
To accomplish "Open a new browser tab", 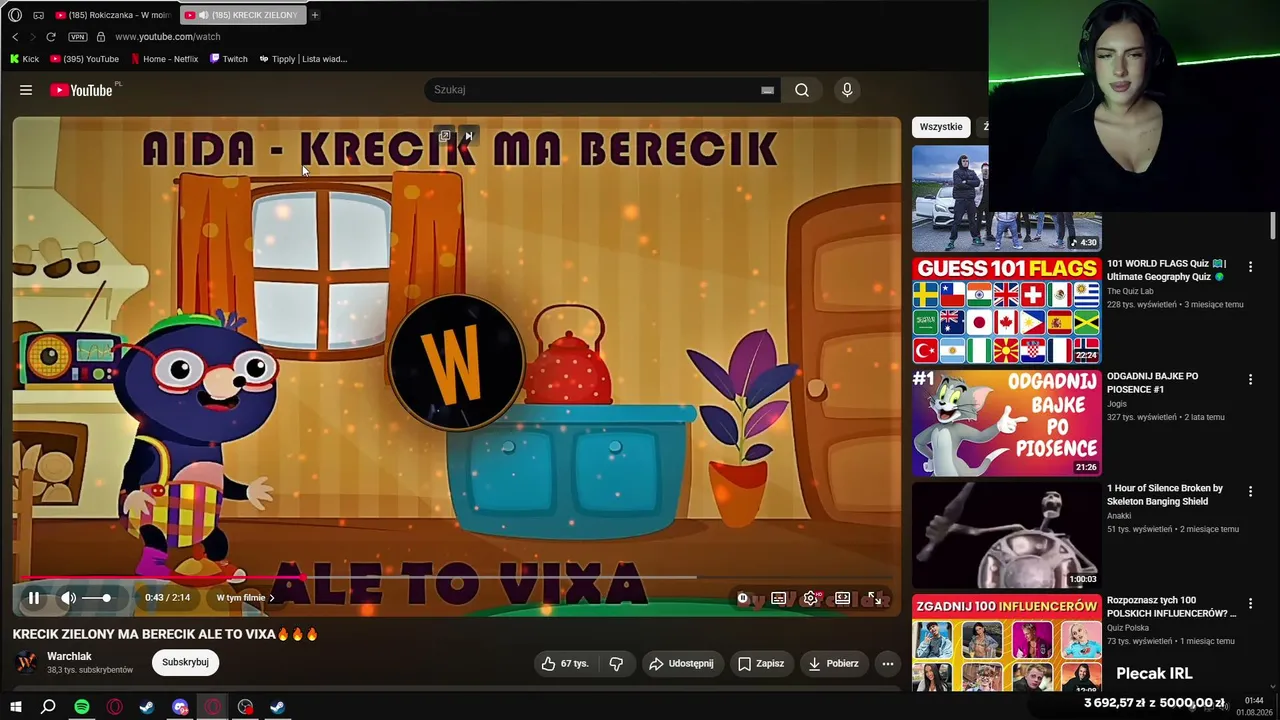I will tap(314, 15).
